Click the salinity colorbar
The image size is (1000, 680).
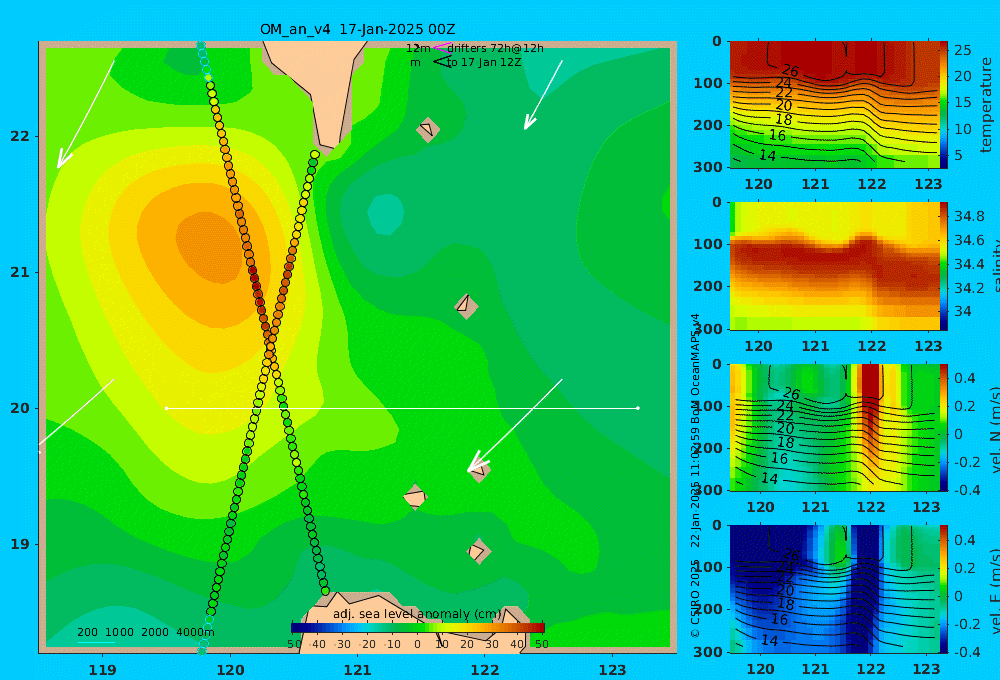(x=944, y=266)
